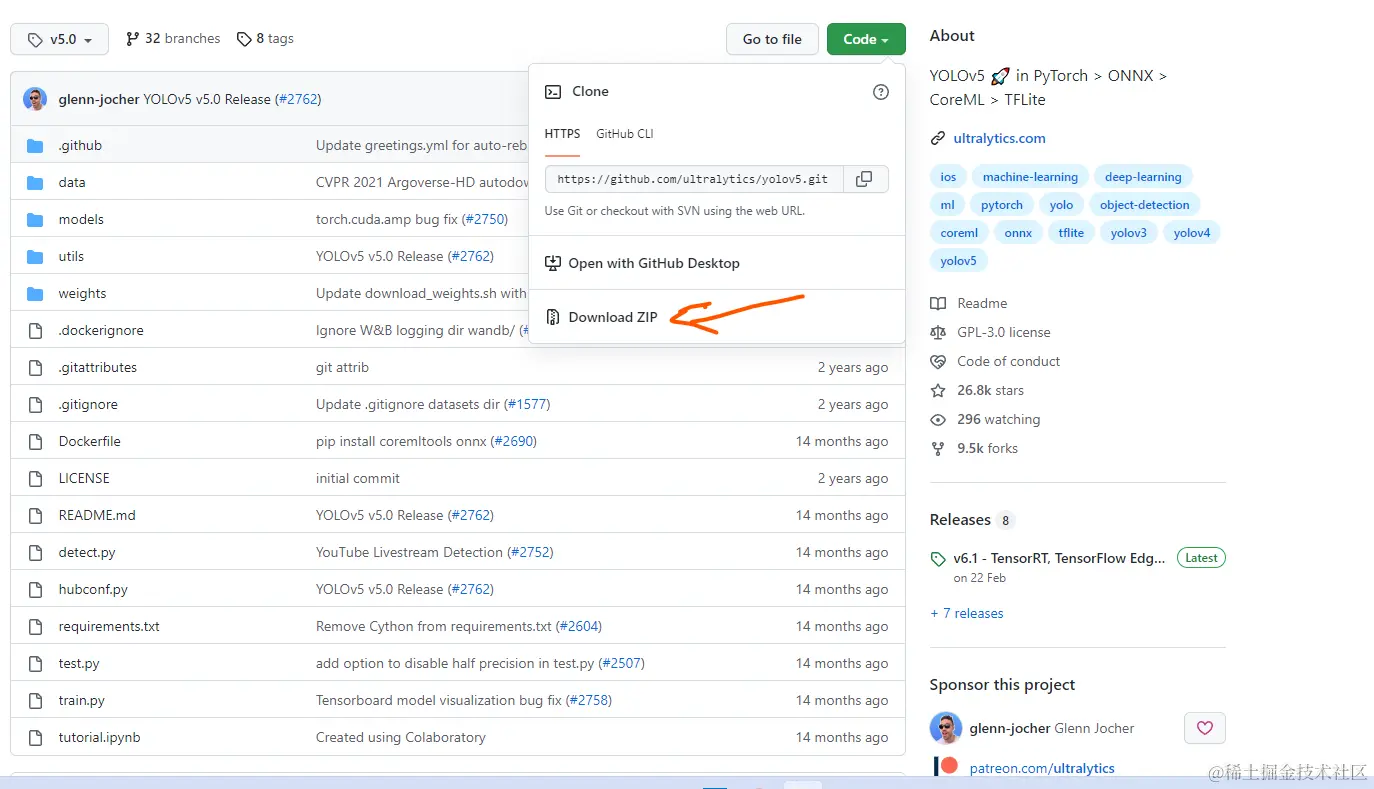Switch to the HTTPS clone tab
This screenshot has height=789, width=1374.
(x=563, y=134)
